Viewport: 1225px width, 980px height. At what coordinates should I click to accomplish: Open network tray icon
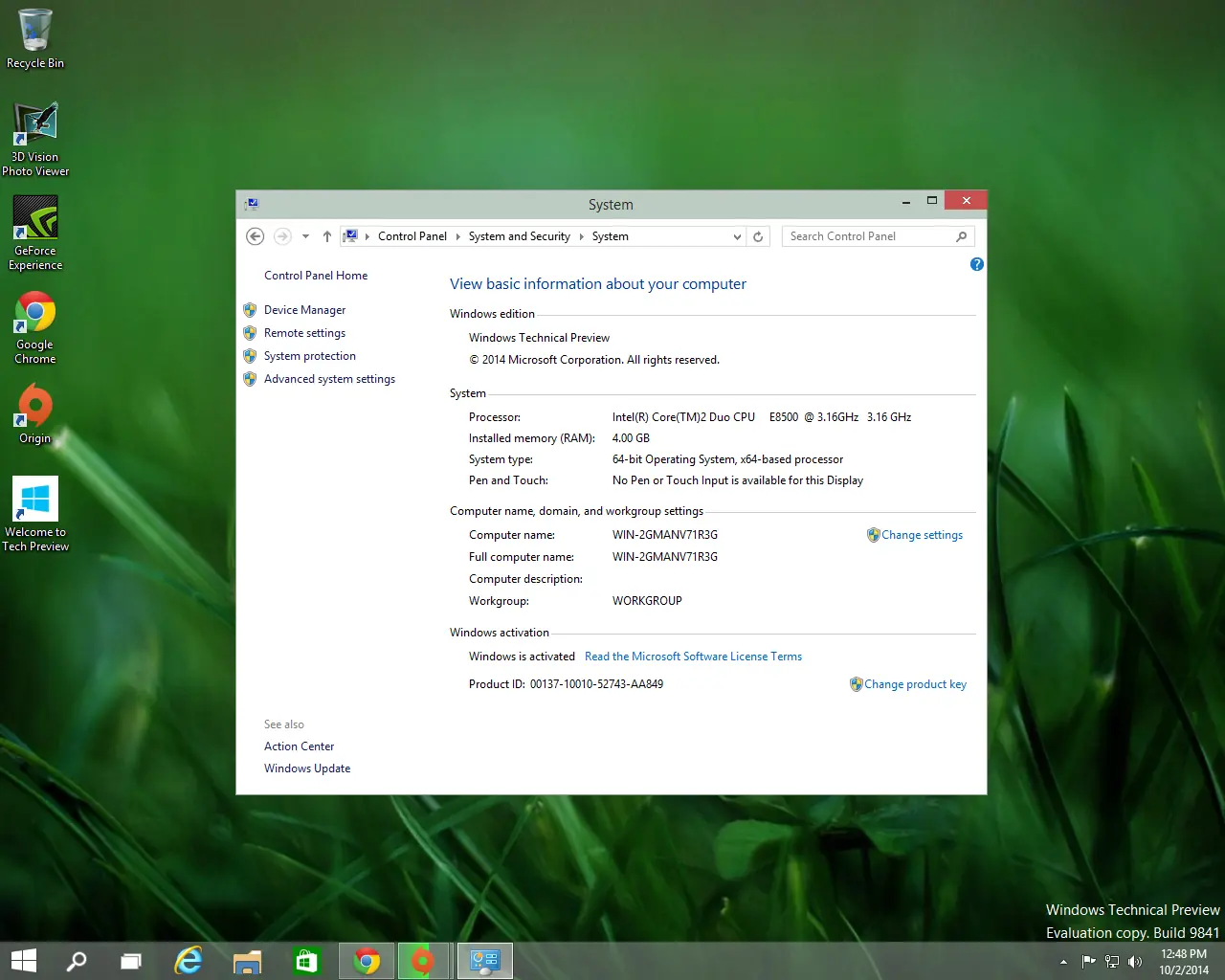[1112, 962]
